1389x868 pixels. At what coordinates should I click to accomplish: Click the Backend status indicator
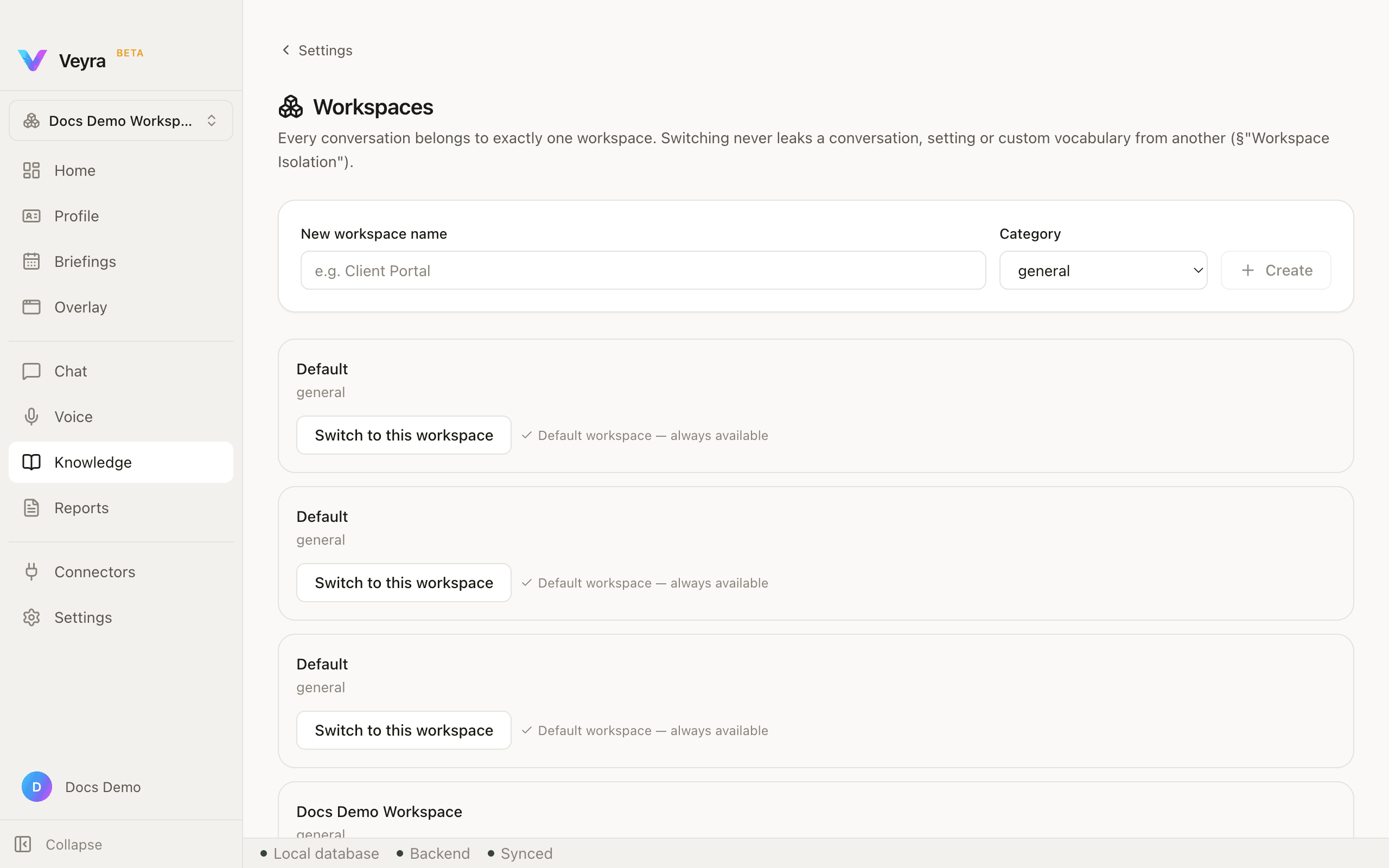point(434,854)
